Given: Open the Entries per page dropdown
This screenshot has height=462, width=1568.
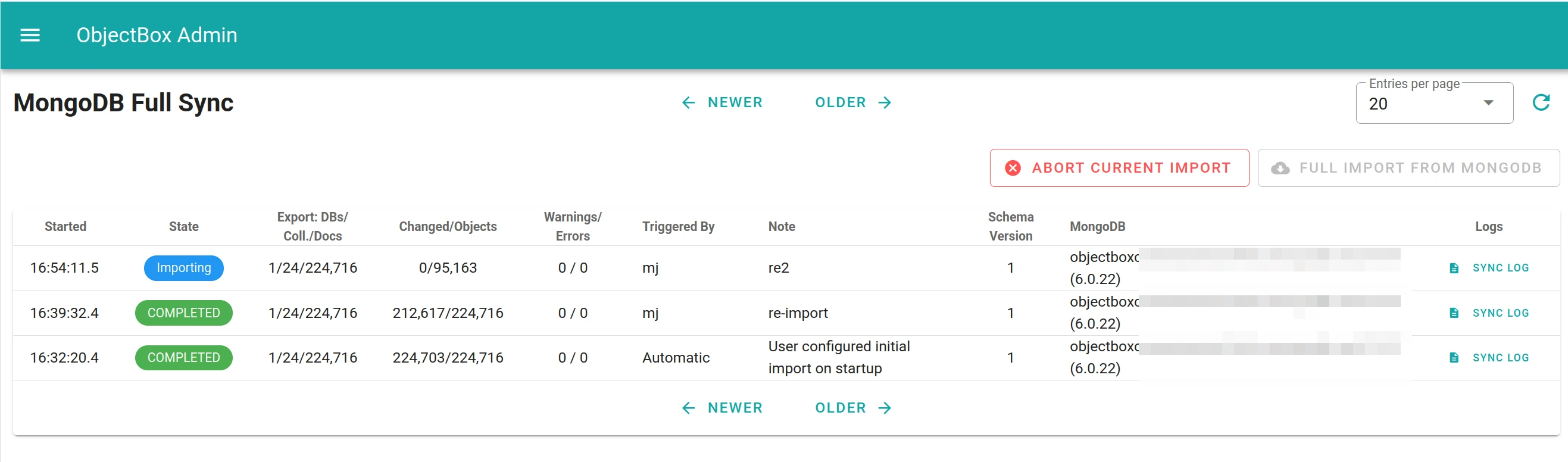Looking at the screenshot, I should (1434, 104).
